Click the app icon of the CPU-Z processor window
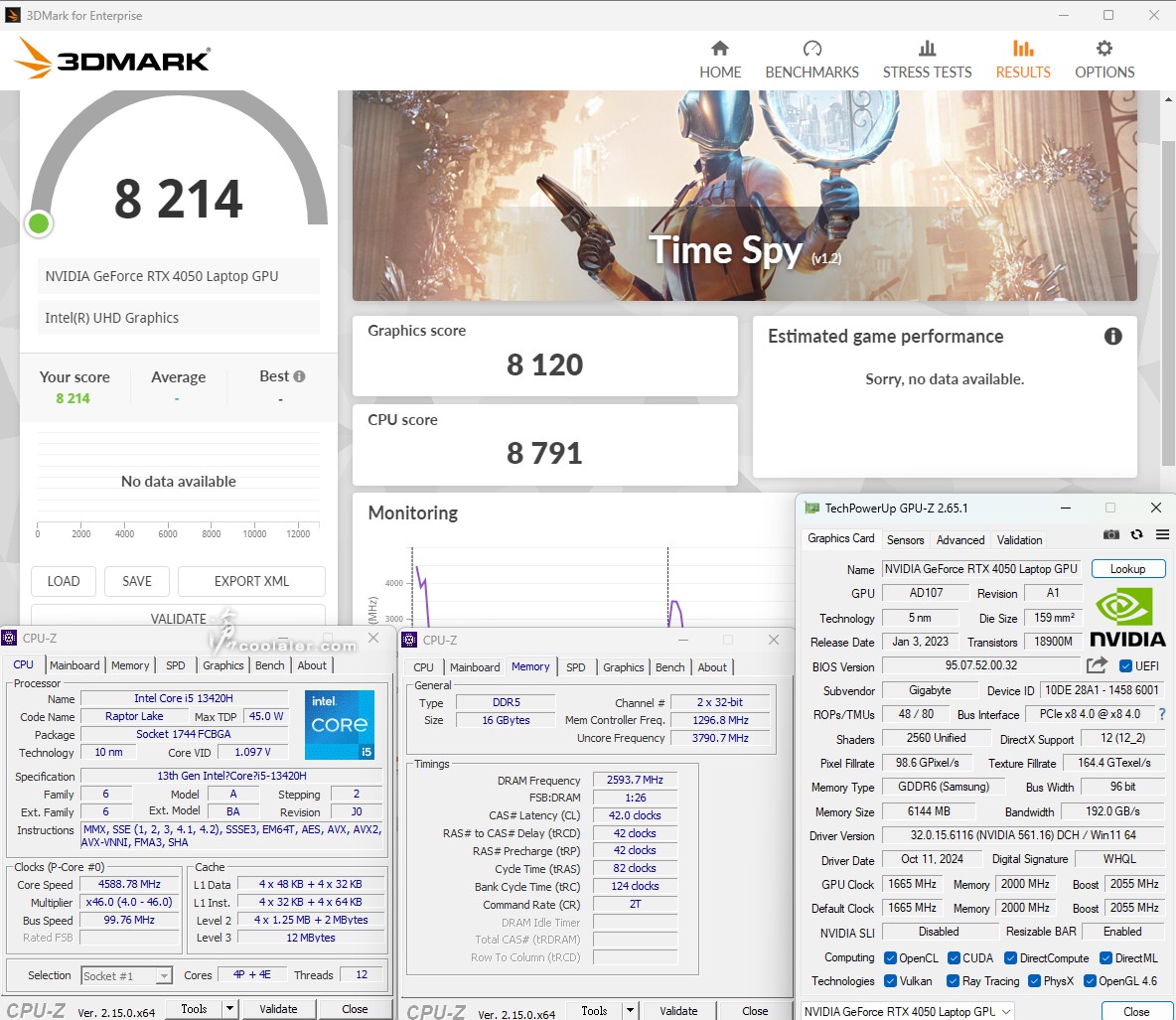 [9, 639]
